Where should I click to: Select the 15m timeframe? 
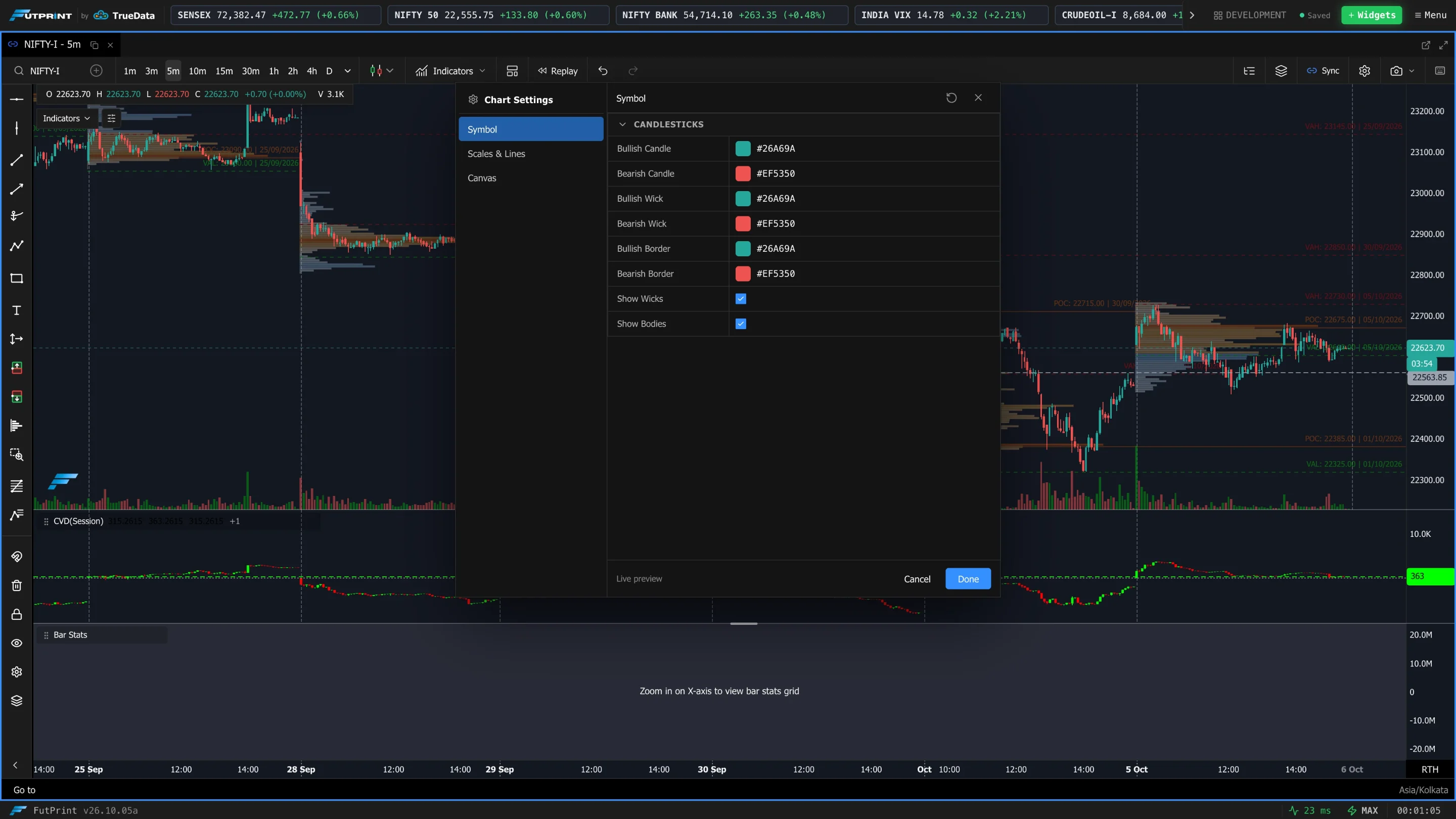point(224,71)
